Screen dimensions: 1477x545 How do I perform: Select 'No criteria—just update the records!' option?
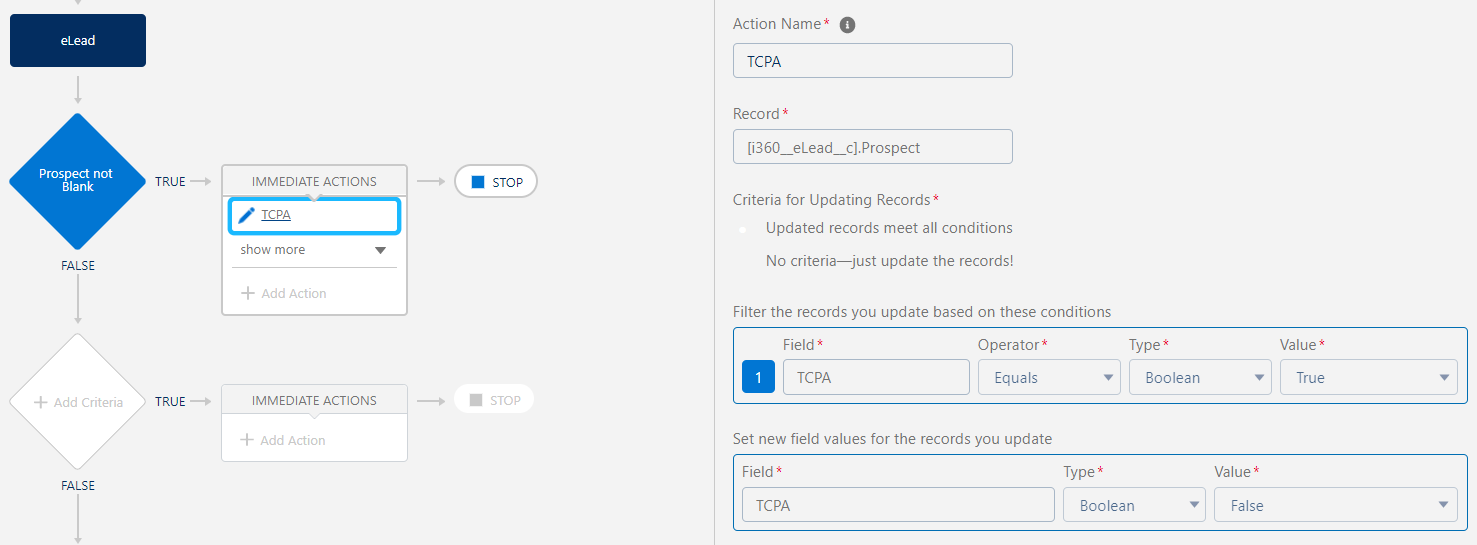[x=889, y=261]
